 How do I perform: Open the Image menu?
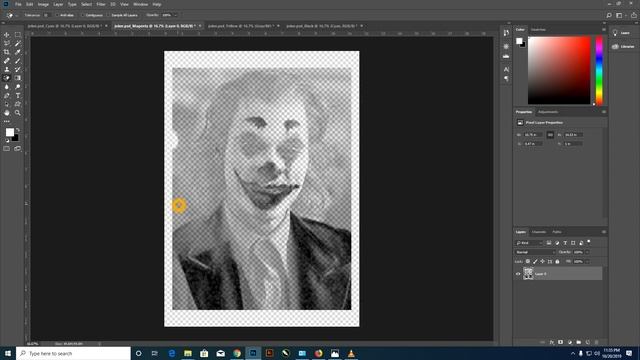(43, 4)
